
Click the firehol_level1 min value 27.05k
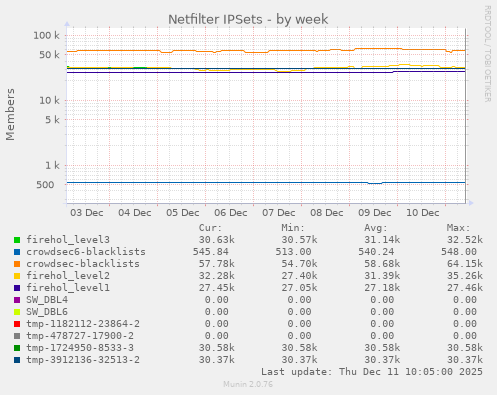pos(299,288)
